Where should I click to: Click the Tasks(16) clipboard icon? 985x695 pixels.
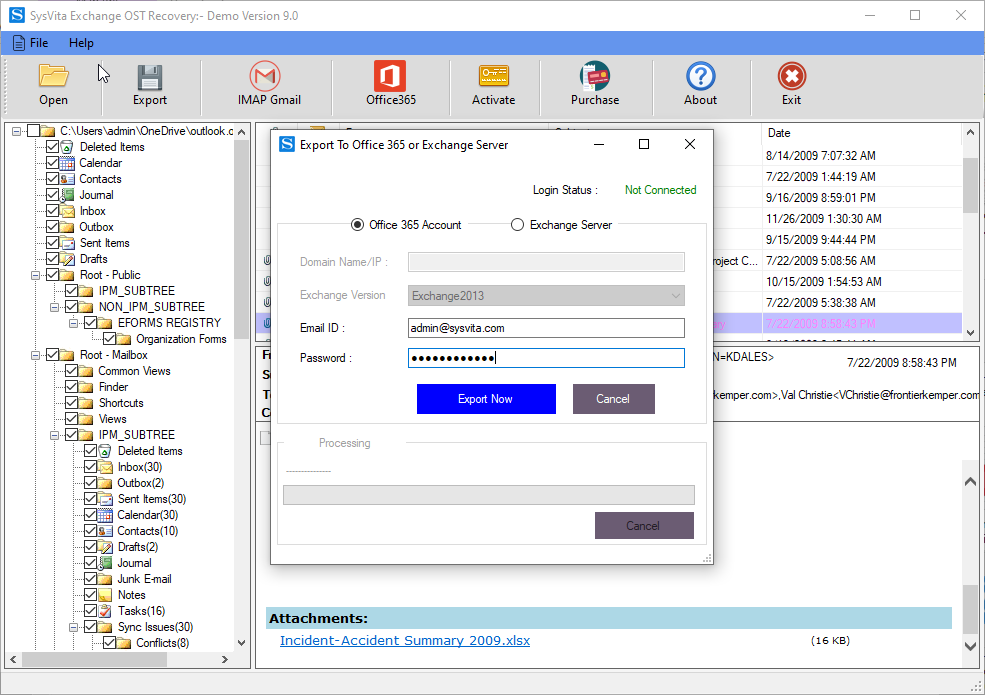pyautogui.click(x=105, y=611)
